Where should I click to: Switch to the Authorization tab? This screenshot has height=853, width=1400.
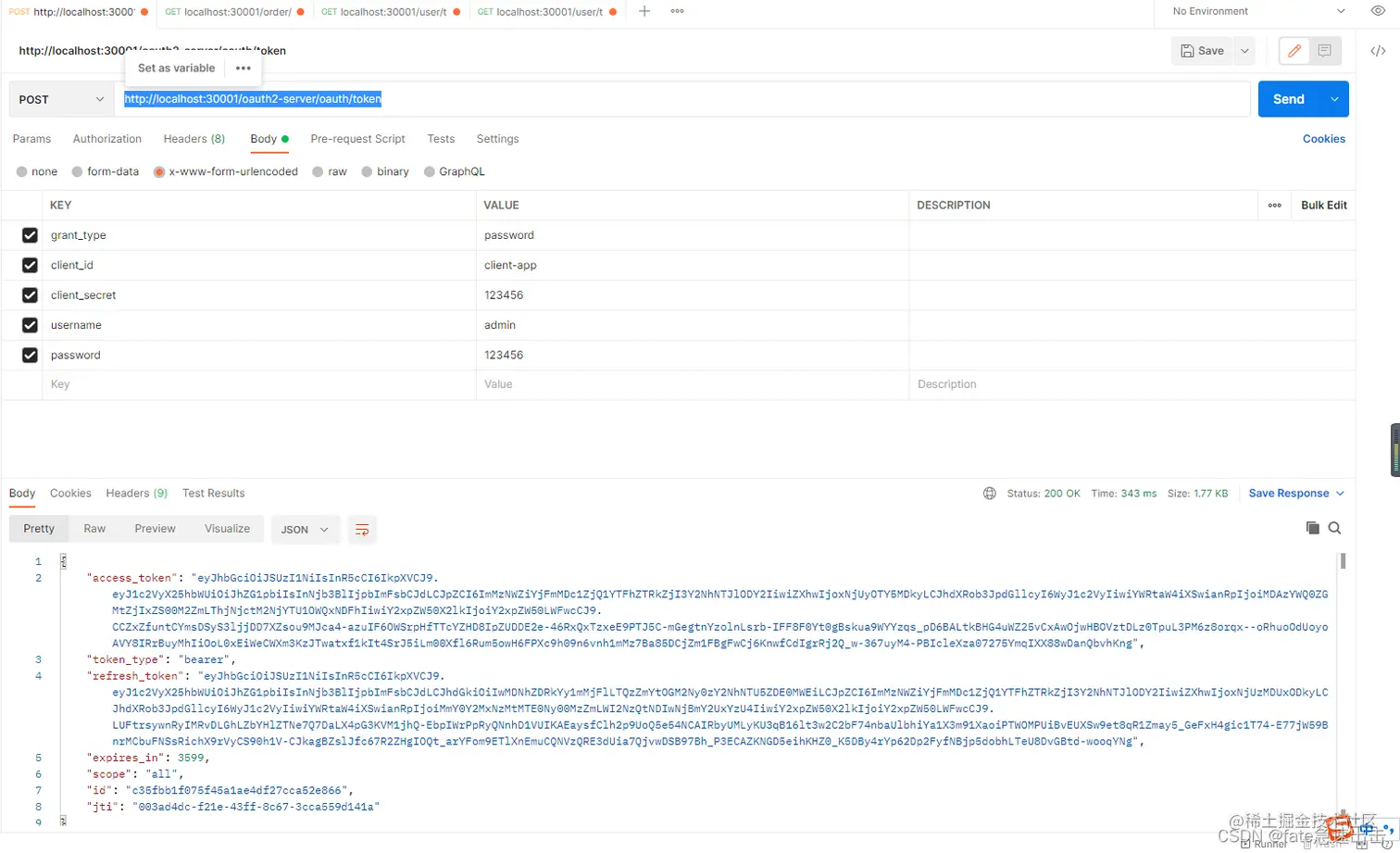point(107,139)
